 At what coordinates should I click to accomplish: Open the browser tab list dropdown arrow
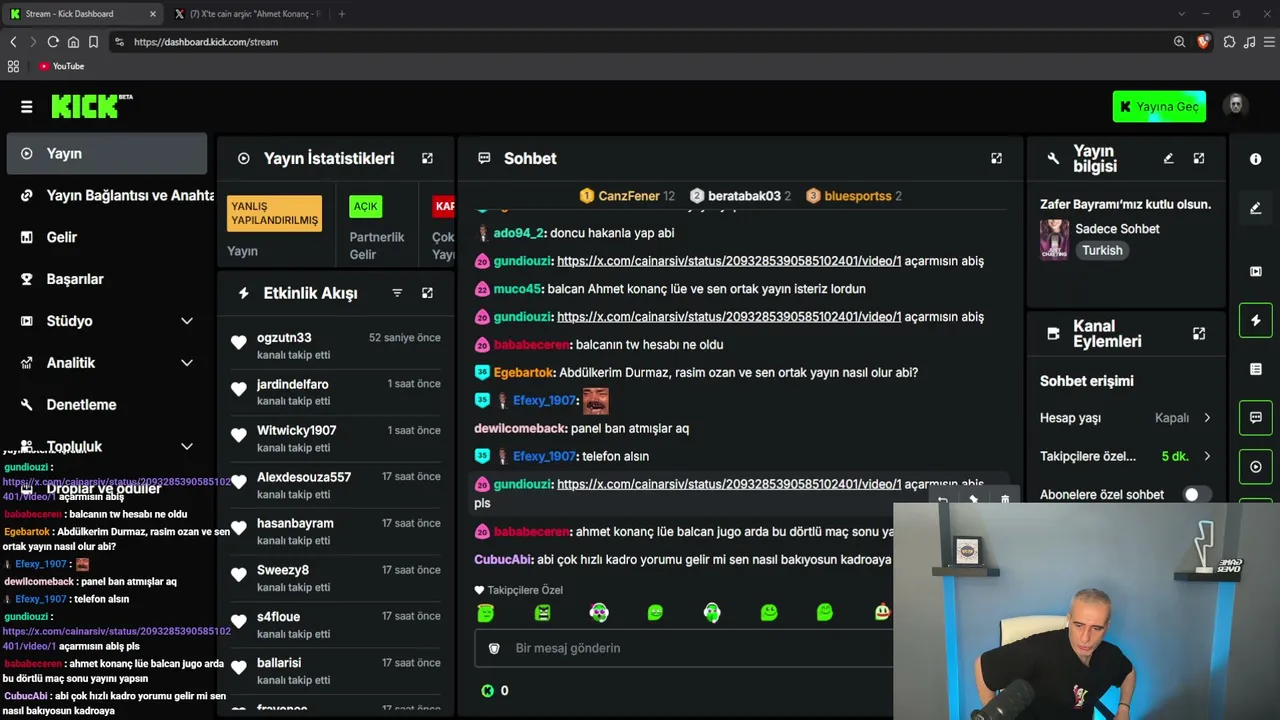click(1181, 14)
